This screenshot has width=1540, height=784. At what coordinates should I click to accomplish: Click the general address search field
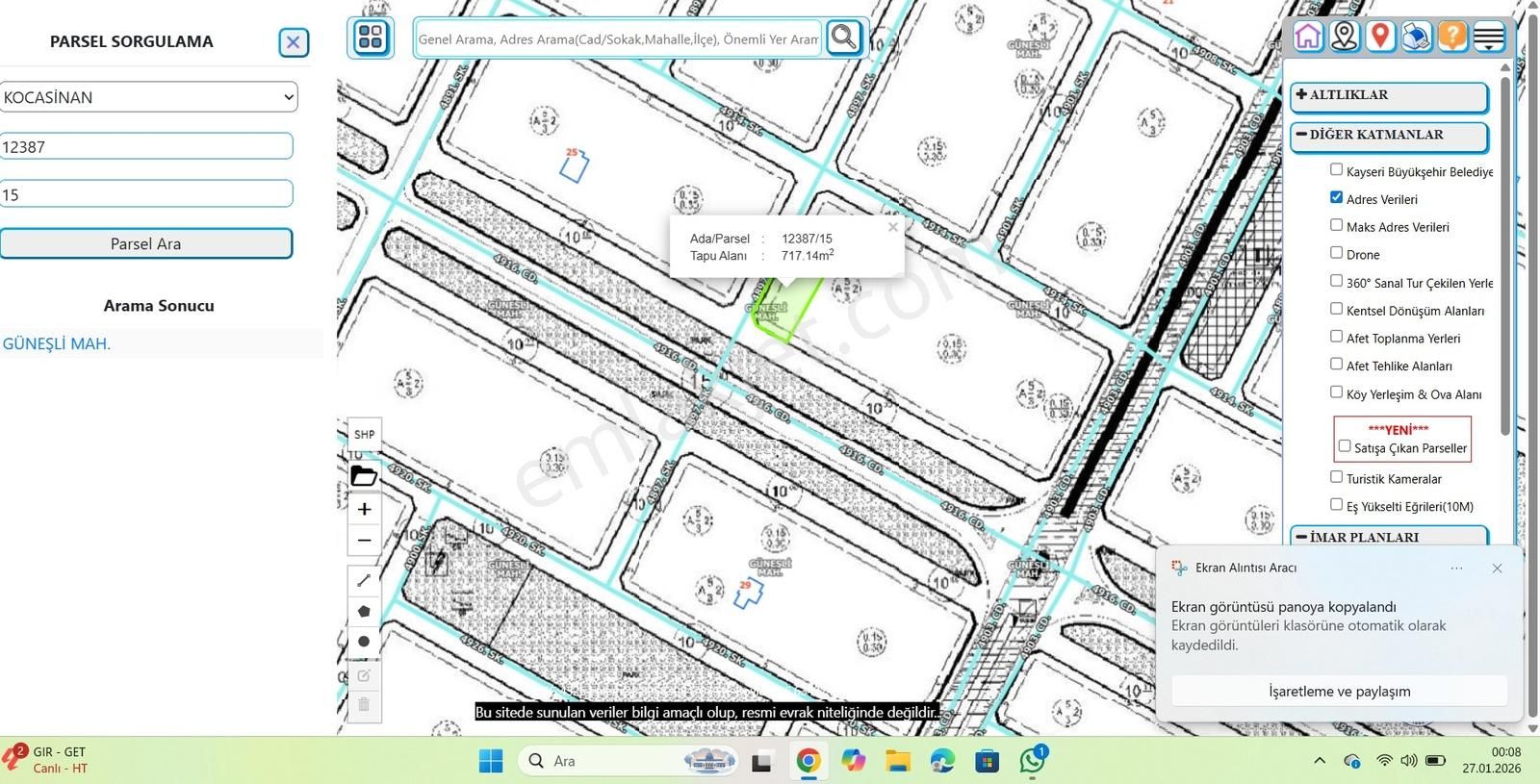point(618,39)
